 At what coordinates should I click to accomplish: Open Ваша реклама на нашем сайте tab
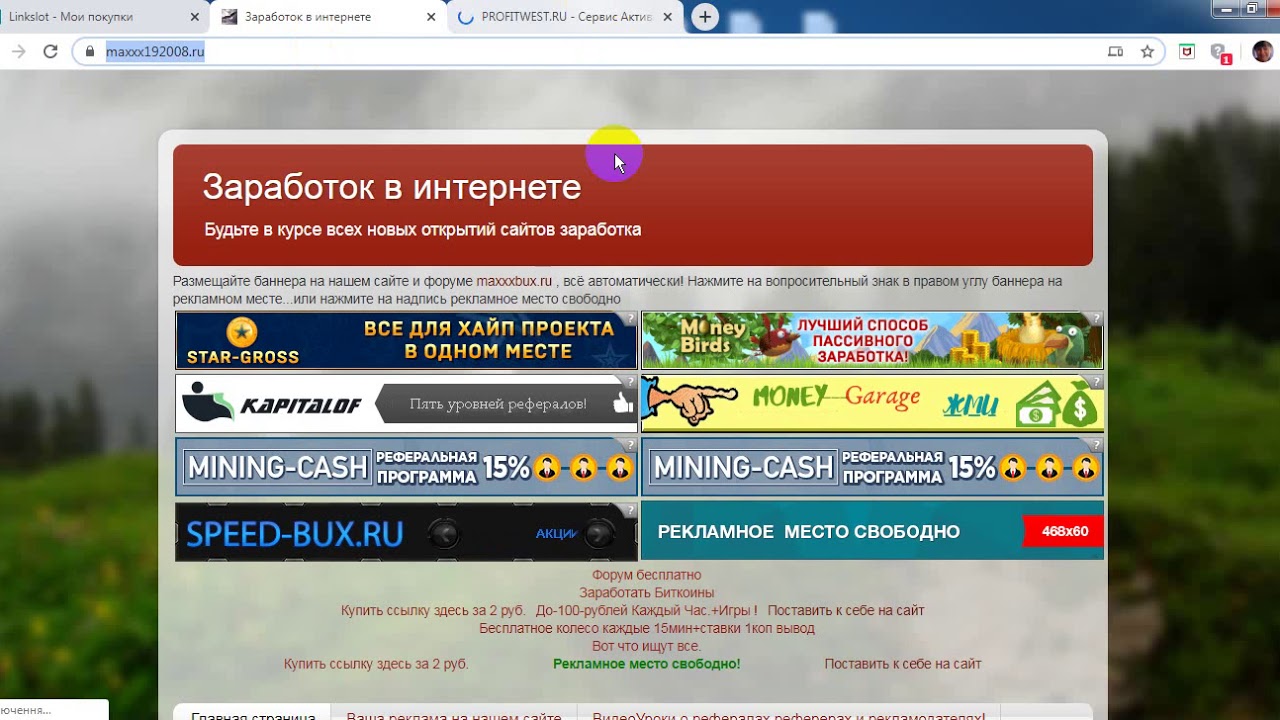click(453, 714)
